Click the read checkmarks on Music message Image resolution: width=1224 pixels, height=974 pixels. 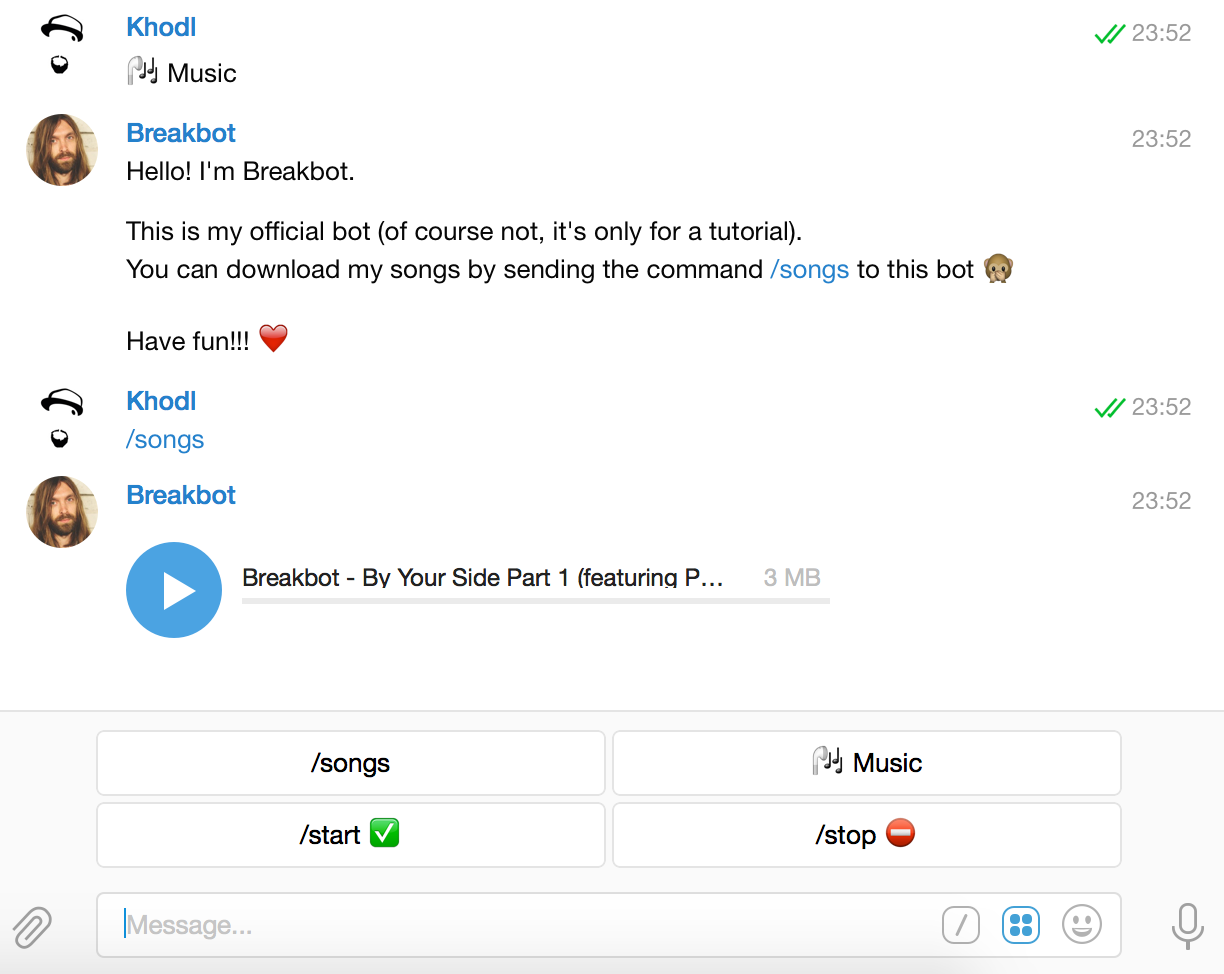pos(1110,34)
